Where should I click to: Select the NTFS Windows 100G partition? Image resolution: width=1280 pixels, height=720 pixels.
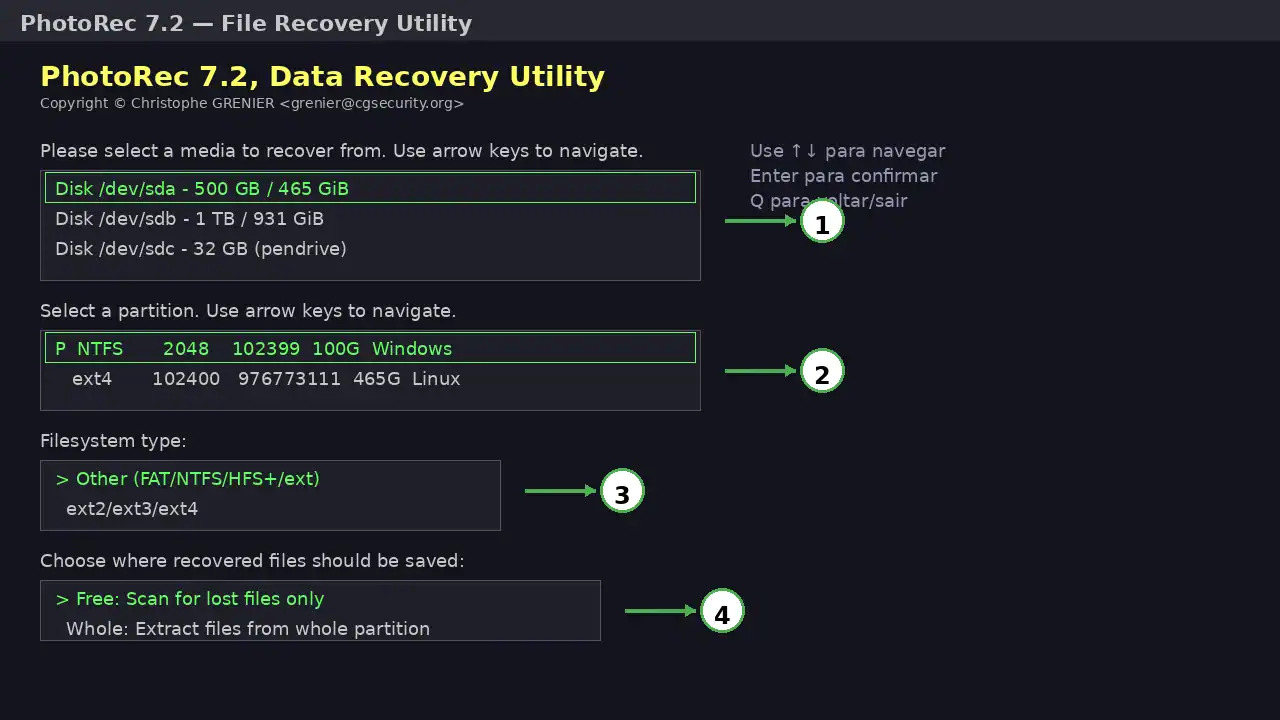pyautogui.click(x=370, y=348)
